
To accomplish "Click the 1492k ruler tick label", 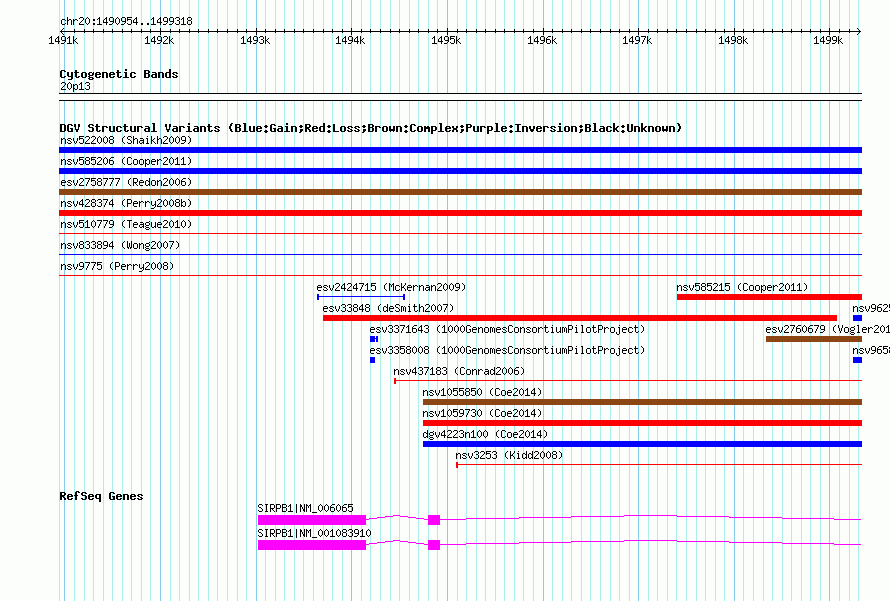I will [x=159, y=40].
